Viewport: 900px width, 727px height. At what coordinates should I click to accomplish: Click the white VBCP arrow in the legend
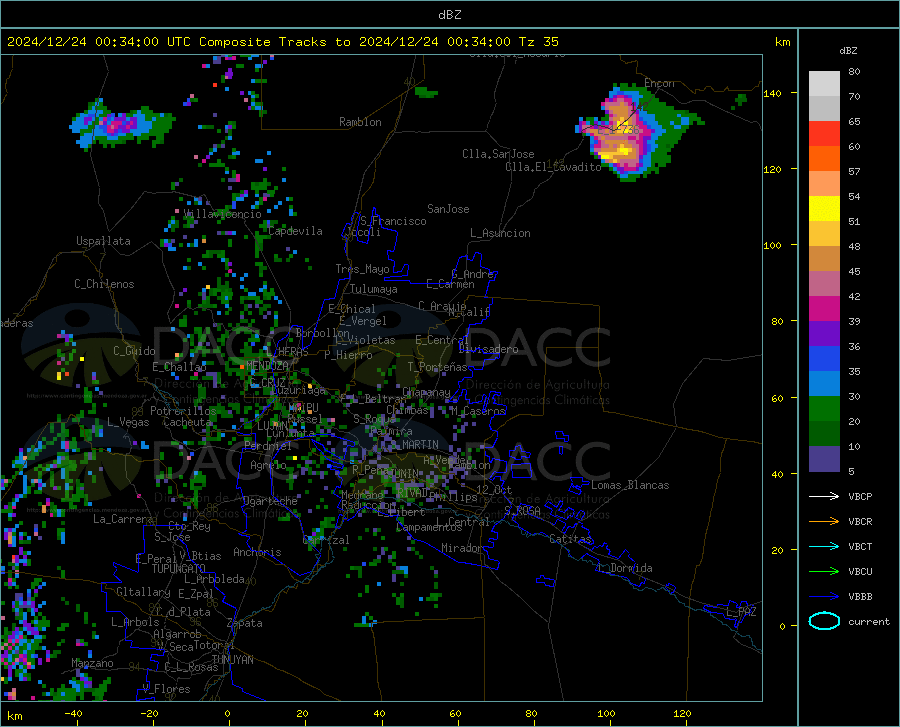coord(824,496)
